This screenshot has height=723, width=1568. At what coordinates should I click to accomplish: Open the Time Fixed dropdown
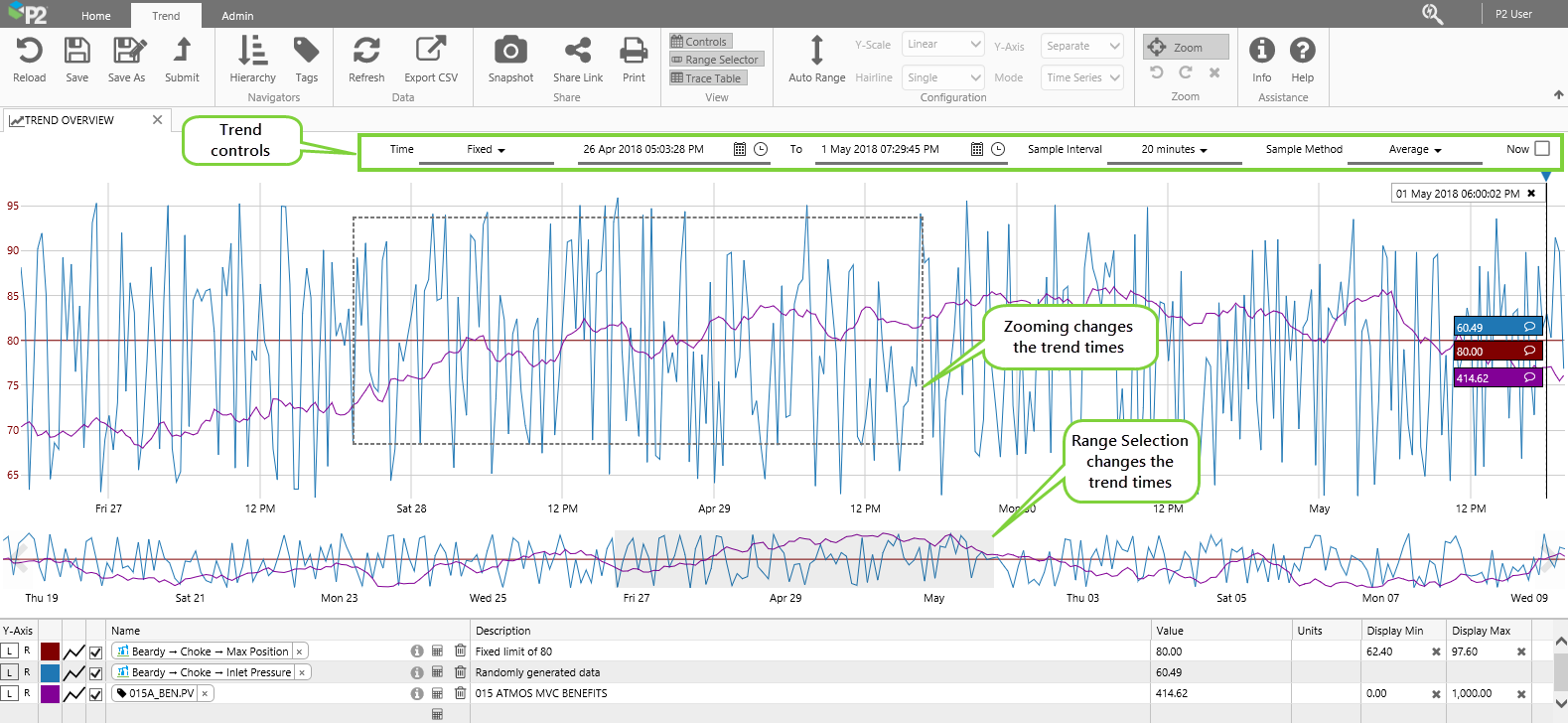coord(486,150)
